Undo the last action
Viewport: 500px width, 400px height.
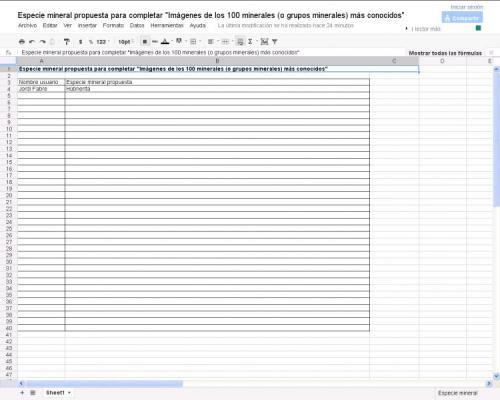(x=32, y=42)
